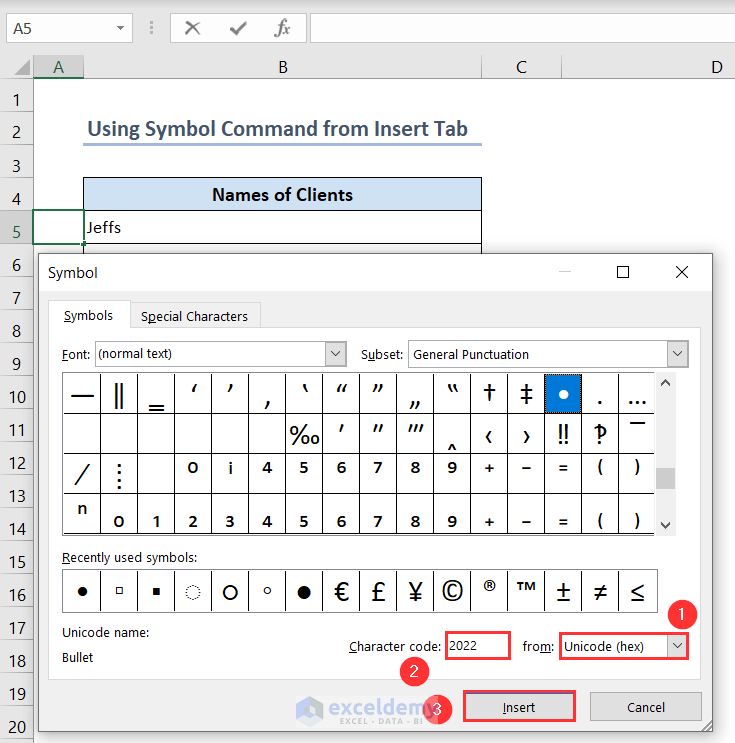Viewport: 735px width, 743px height.
Task: Pick recent hollow small square symbol
Action: pyautogui.click(x=119, y=591)
